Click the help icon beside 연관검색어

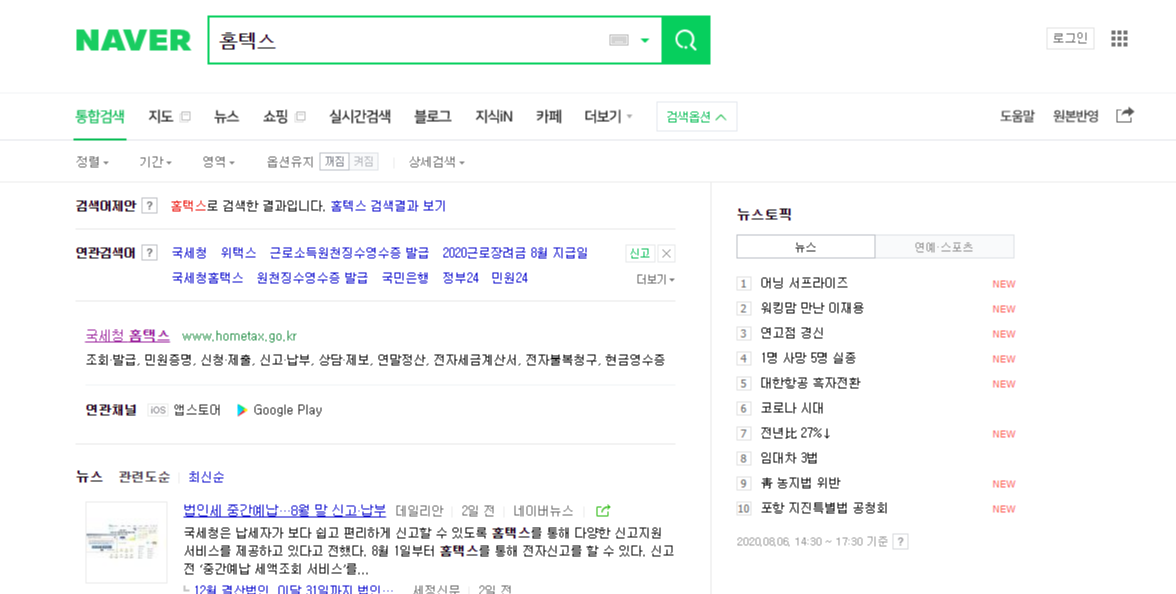pyautogui.click(x=149, y=253)
